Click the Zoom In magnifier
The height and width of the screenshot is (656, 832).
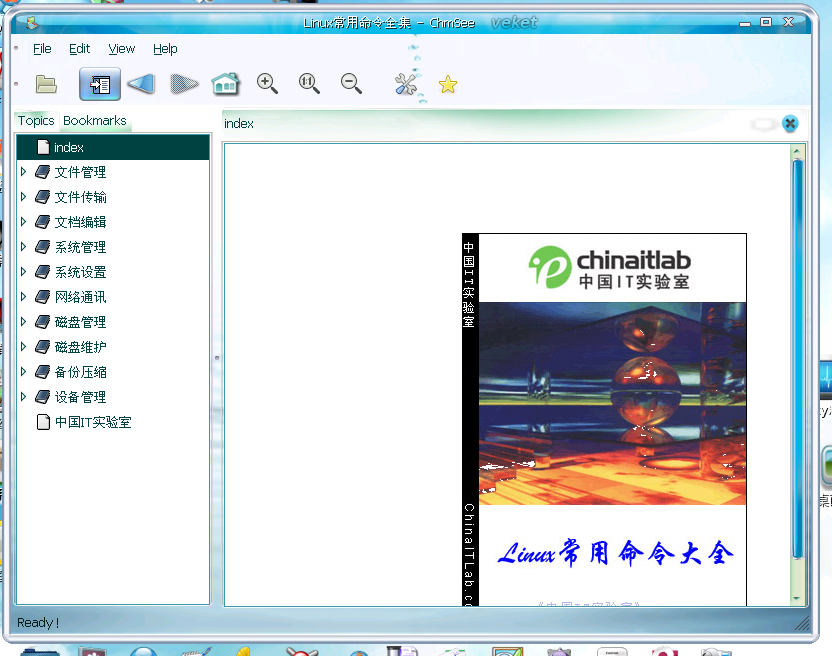(x=267, y=84)
